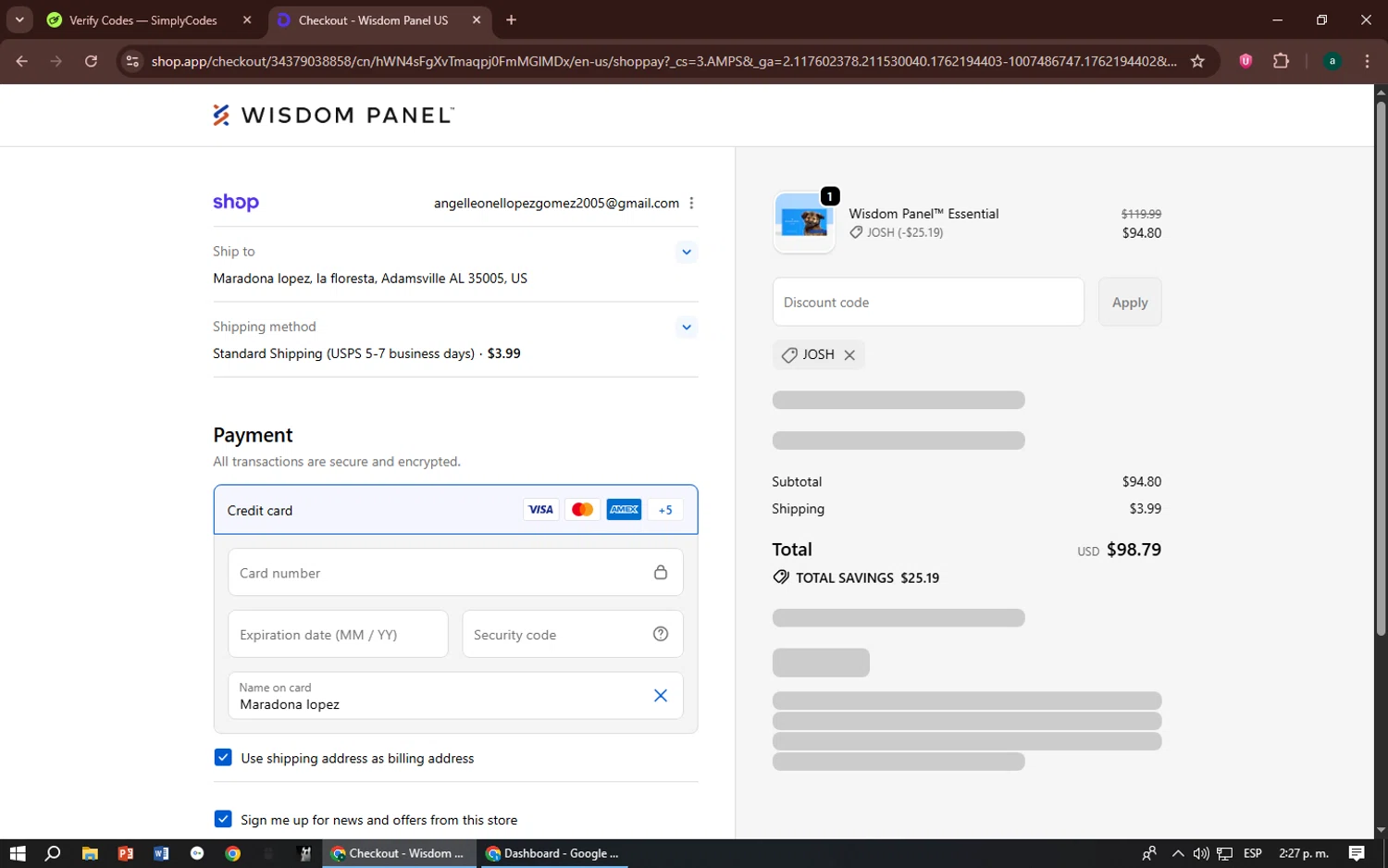Viewport: 1388px width, 868px height.
Task: Close the Checkout Wisdom Panel tab
Action: 477,20
